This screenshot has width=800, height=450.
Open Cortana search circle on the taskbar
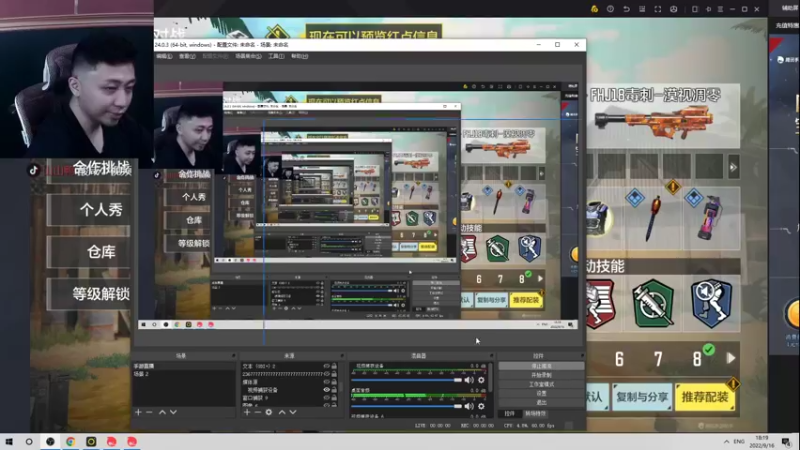point(29,441)
